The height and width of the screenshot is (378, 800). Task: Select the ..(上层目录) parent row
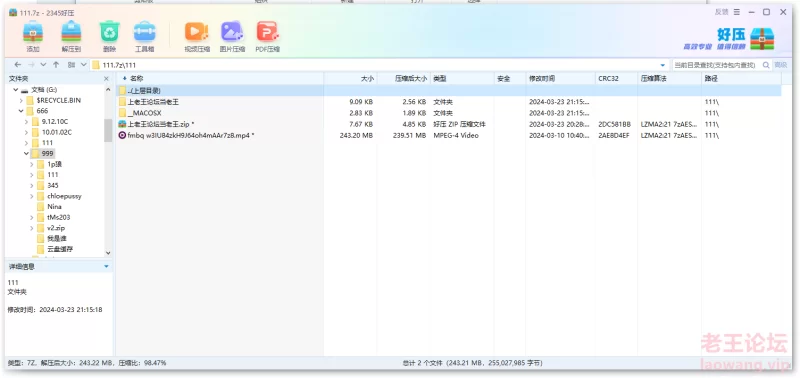449,90
